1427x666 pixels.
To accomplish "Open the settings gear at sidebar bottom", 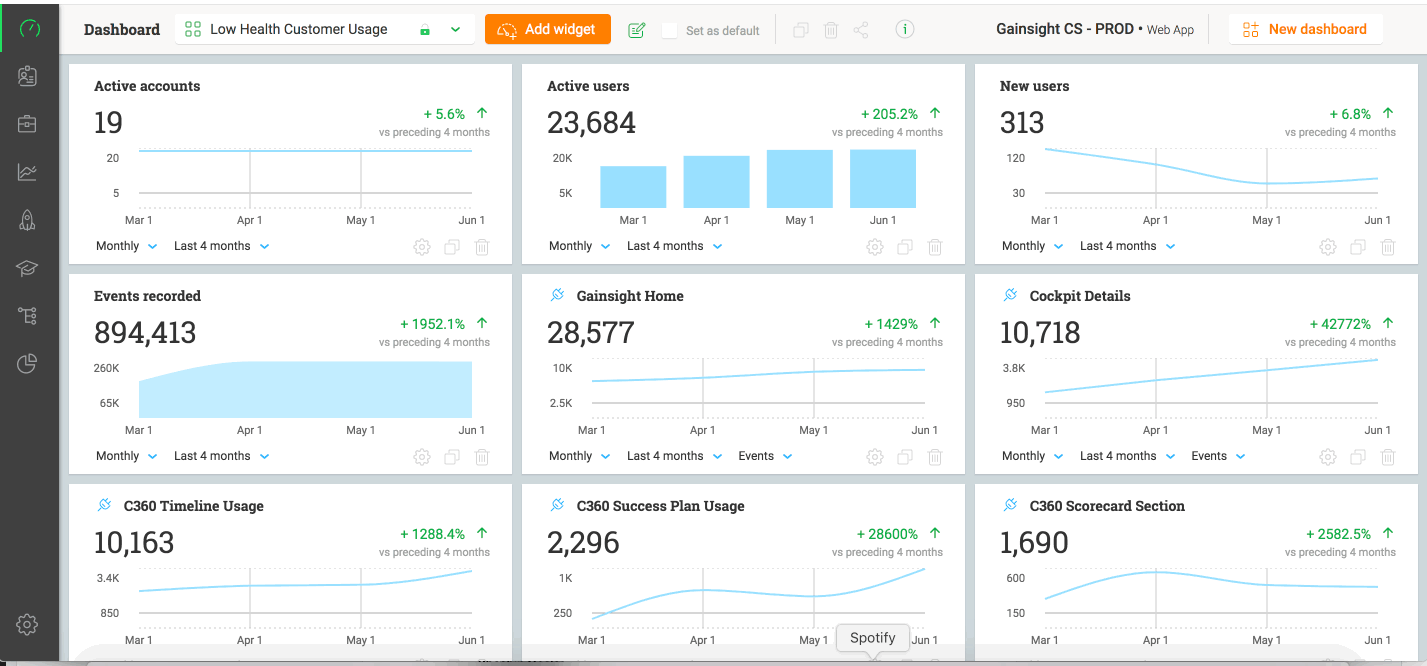I will click(x=28, y=625).
